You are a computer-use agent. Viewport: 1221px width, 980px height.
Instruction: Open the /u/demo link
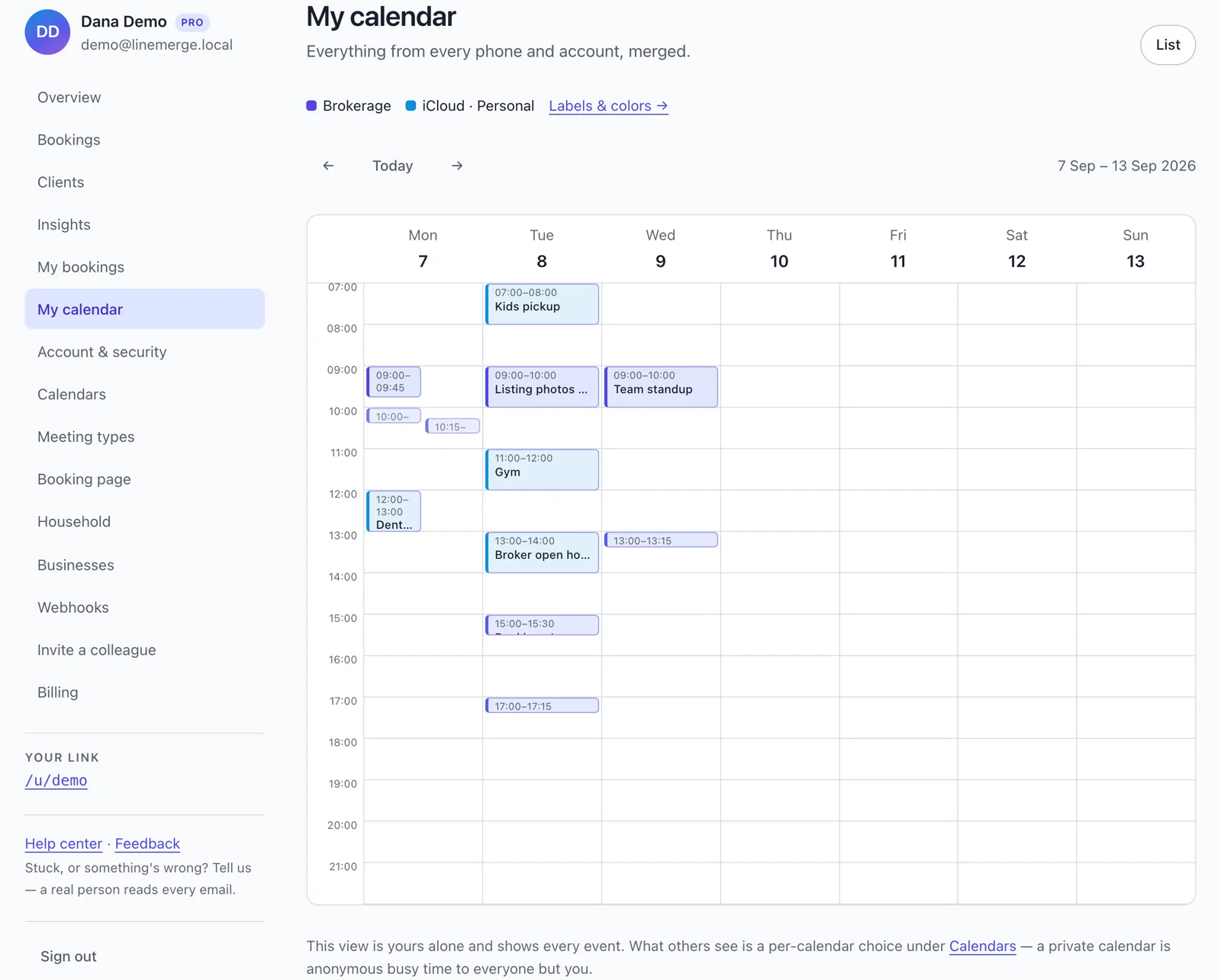56,780
